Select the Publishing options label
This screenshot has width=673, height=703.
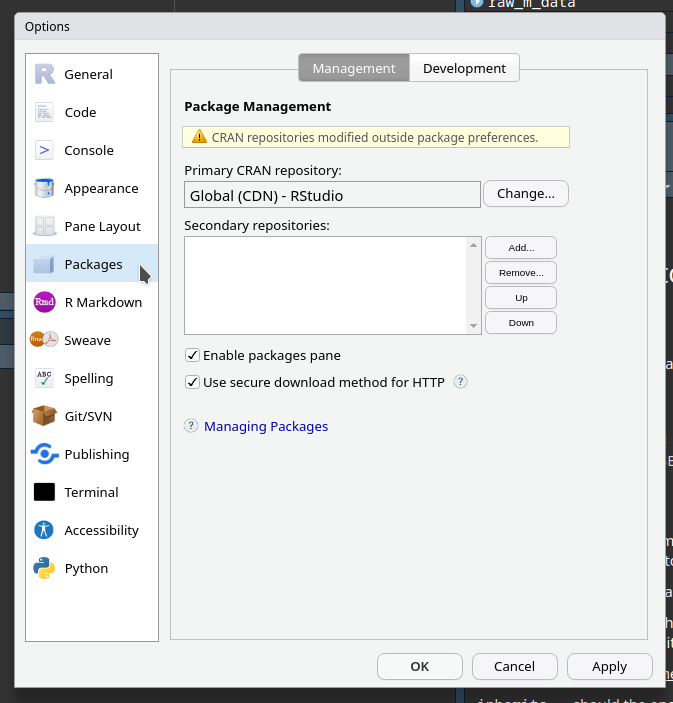click(97, 455)
